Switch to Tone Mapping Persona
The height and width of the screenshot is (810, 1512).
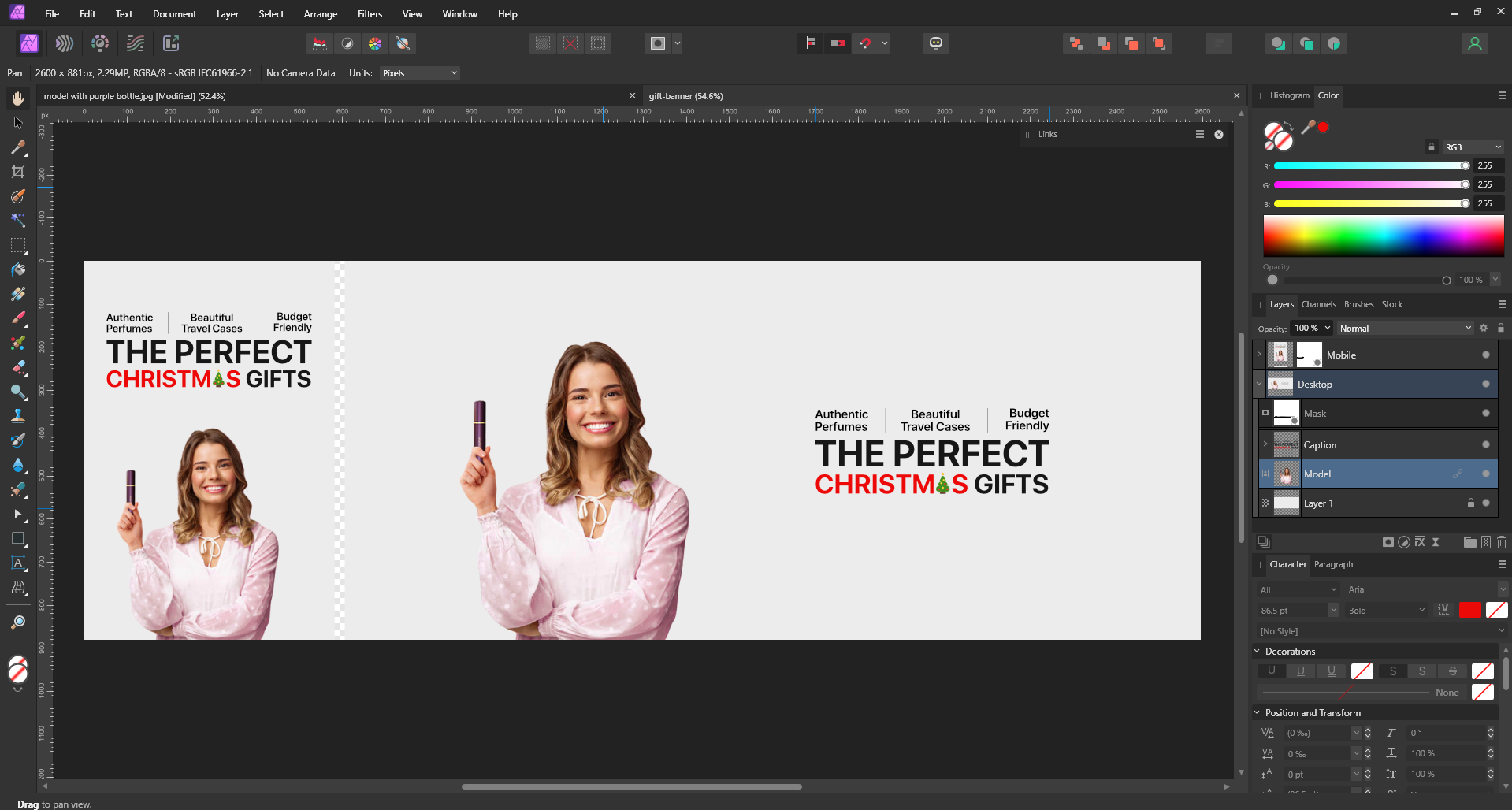click(136, 43)
